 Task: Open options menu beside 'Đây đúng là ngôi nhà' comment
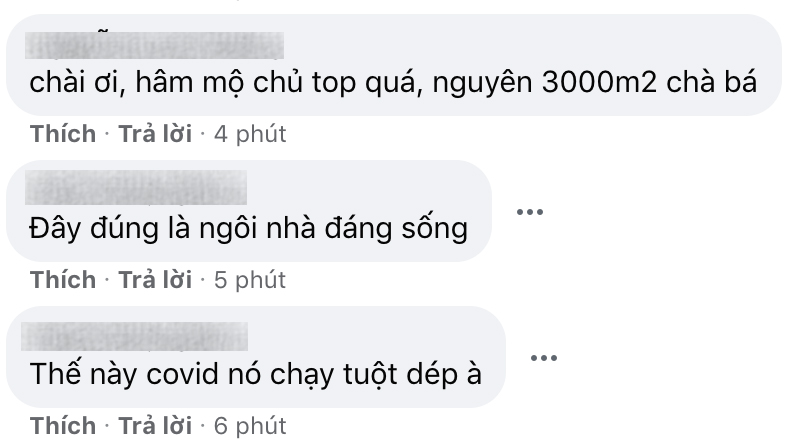[530, 212]
